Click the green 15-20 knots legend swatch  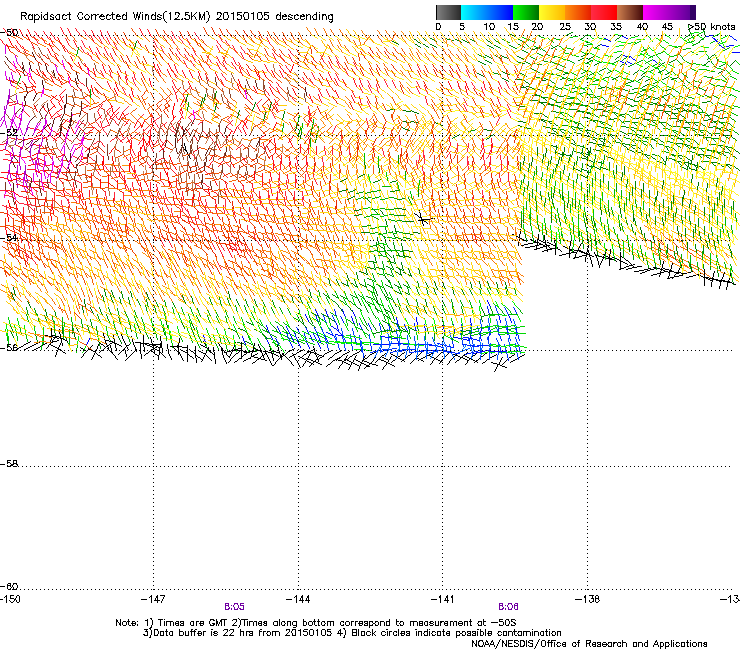(x=526, y=12)
